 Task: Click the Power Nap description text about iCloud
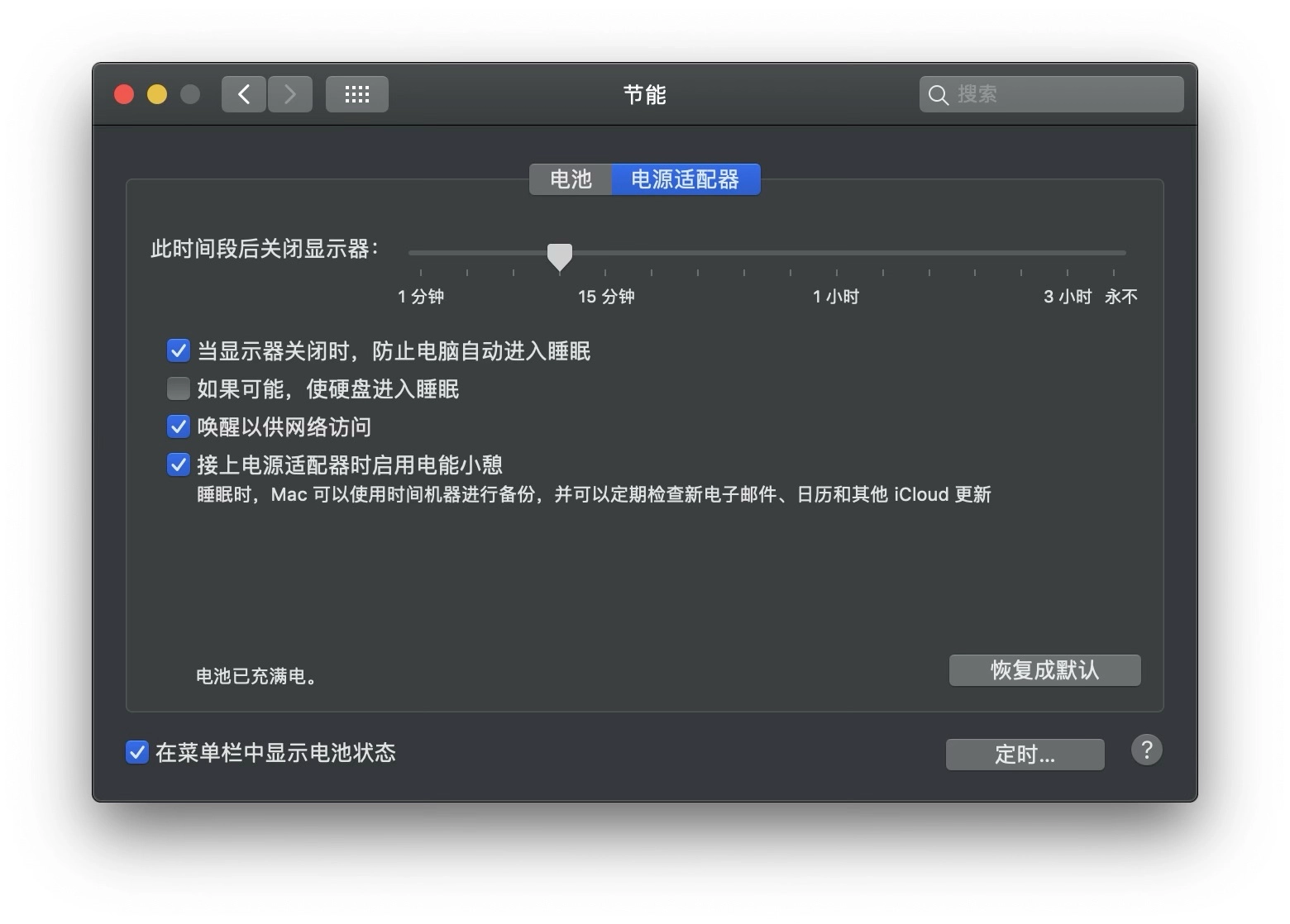pyautogui.click(x=594, y=494)
